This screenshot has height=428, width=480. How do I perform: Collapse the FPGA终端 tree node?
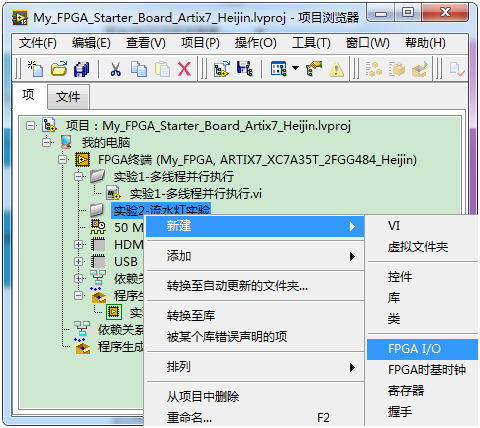(63, 160)
